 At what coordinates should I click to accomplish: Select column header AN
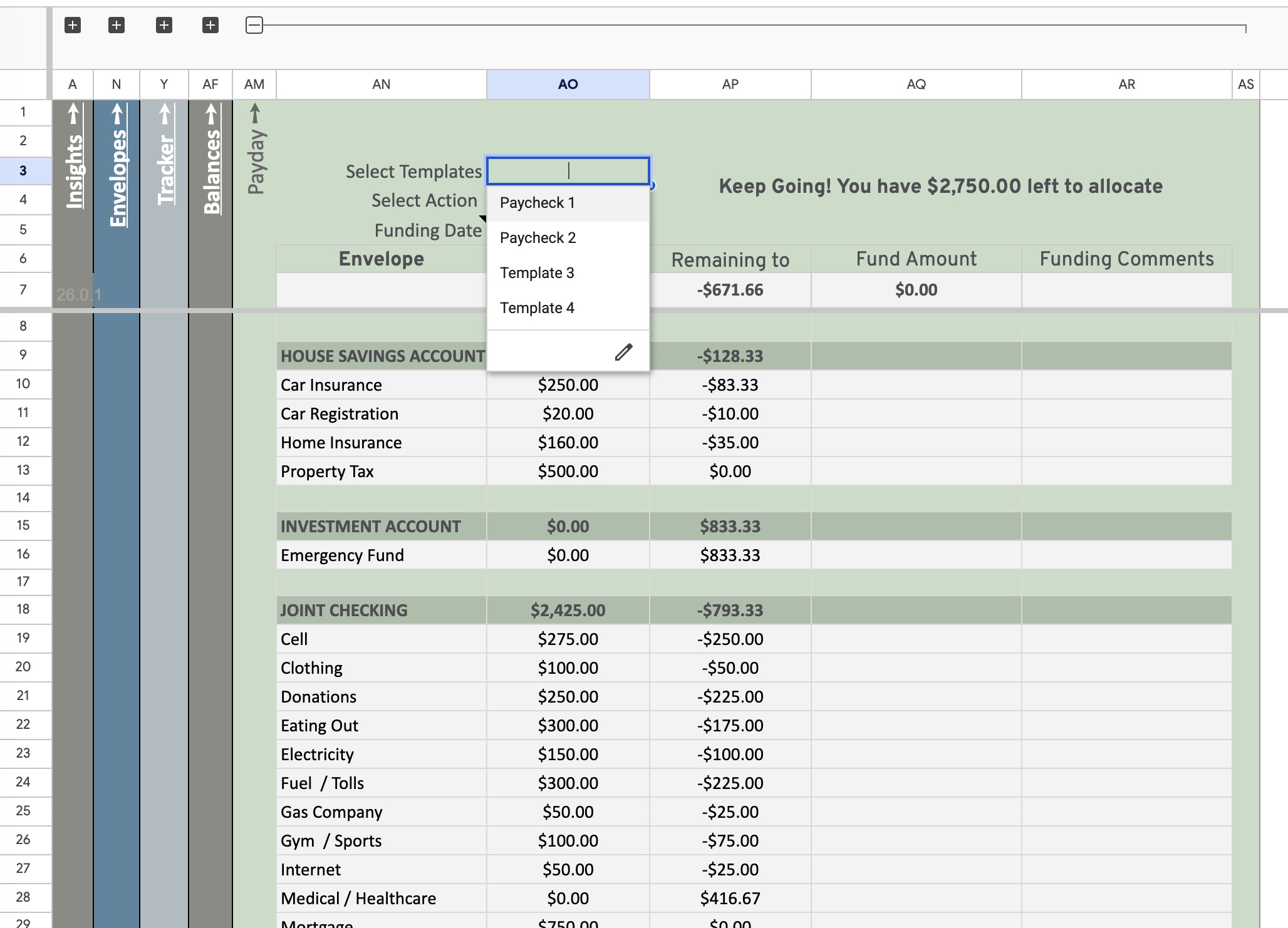pyautogui.click(x=382, y=85)
